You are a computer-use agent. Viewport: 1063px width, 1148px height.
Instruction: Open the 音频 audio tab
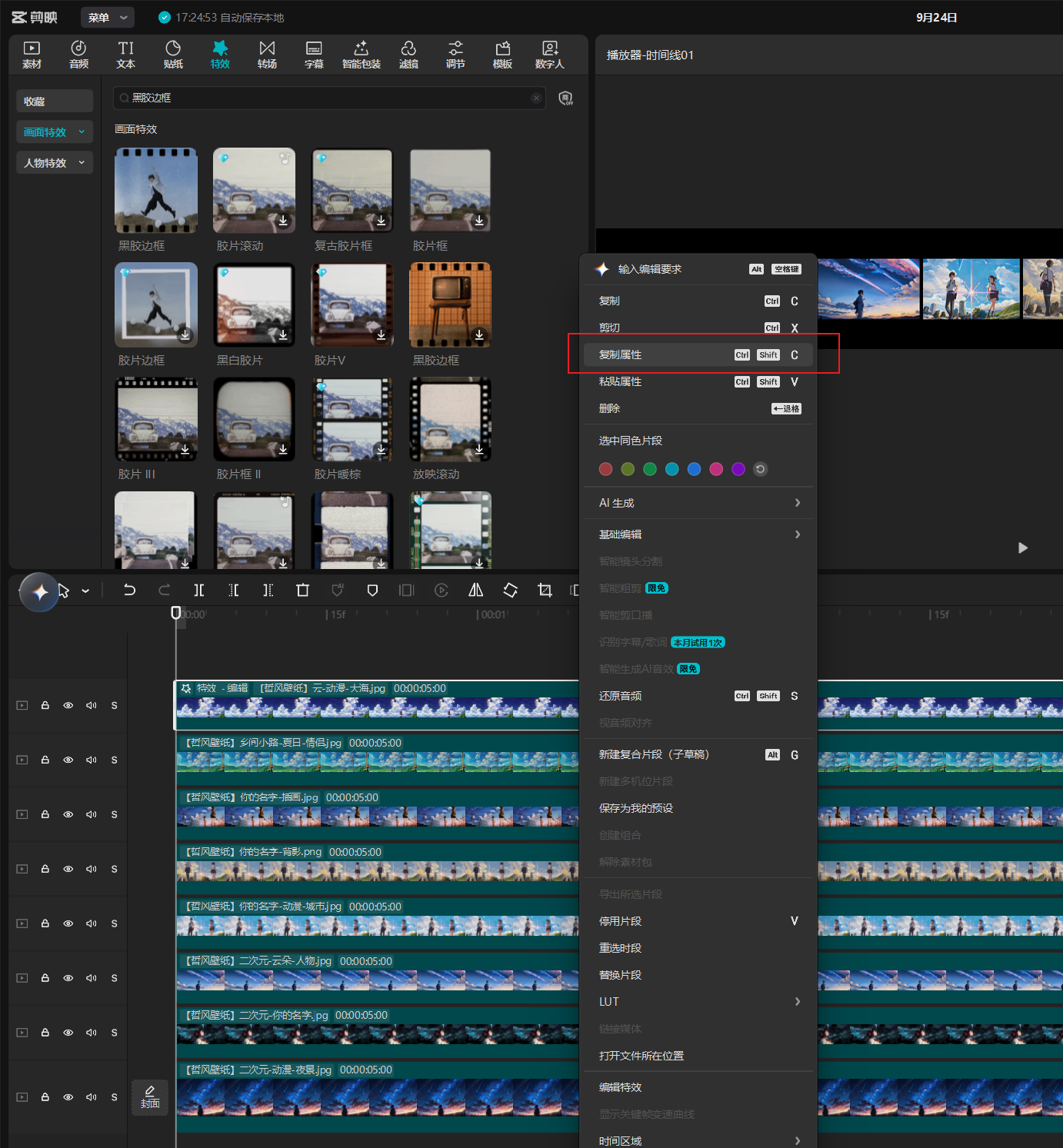[x=78, y=55]
